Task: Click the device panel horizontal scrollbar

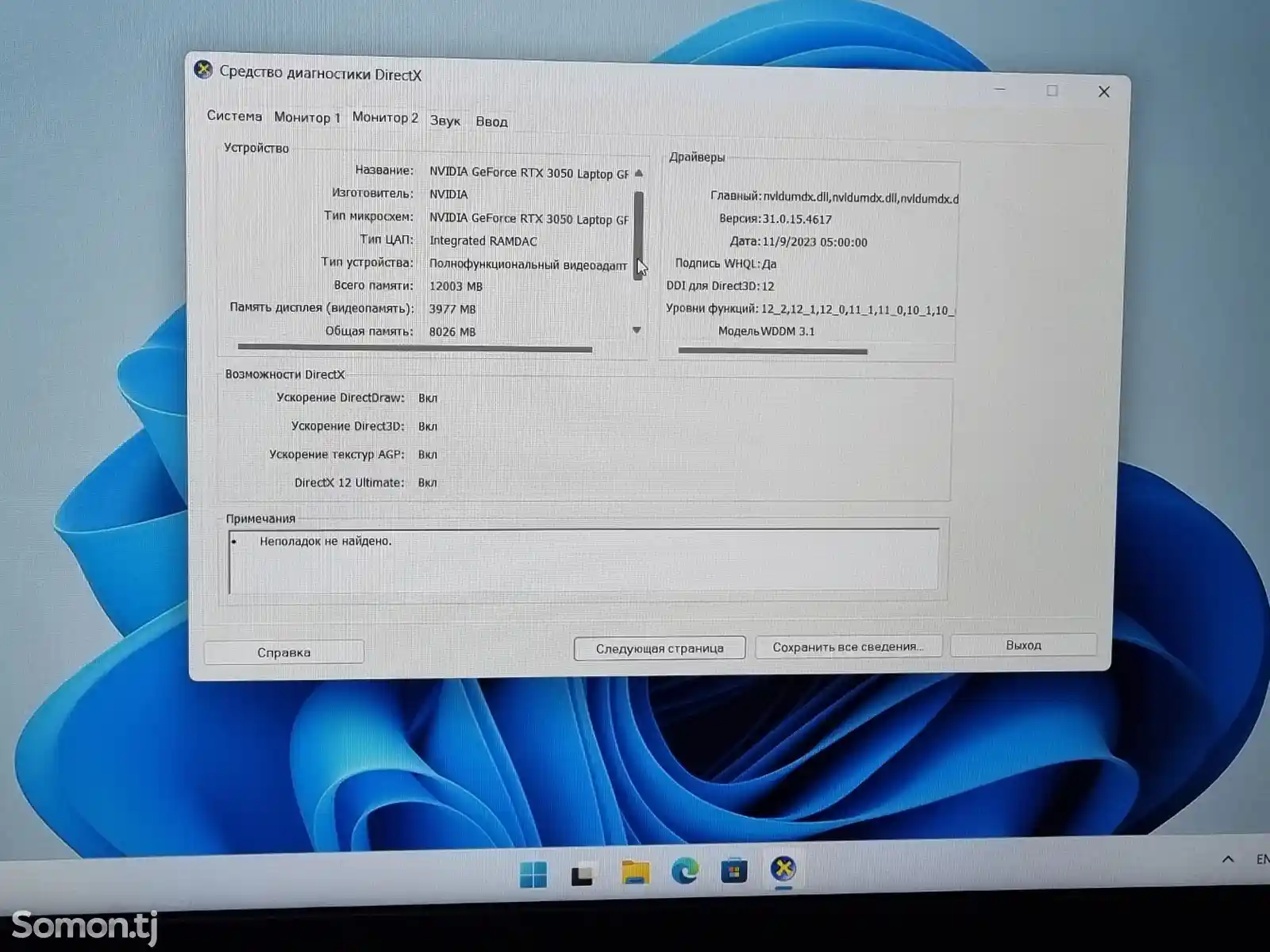Action: click(415, 347)
